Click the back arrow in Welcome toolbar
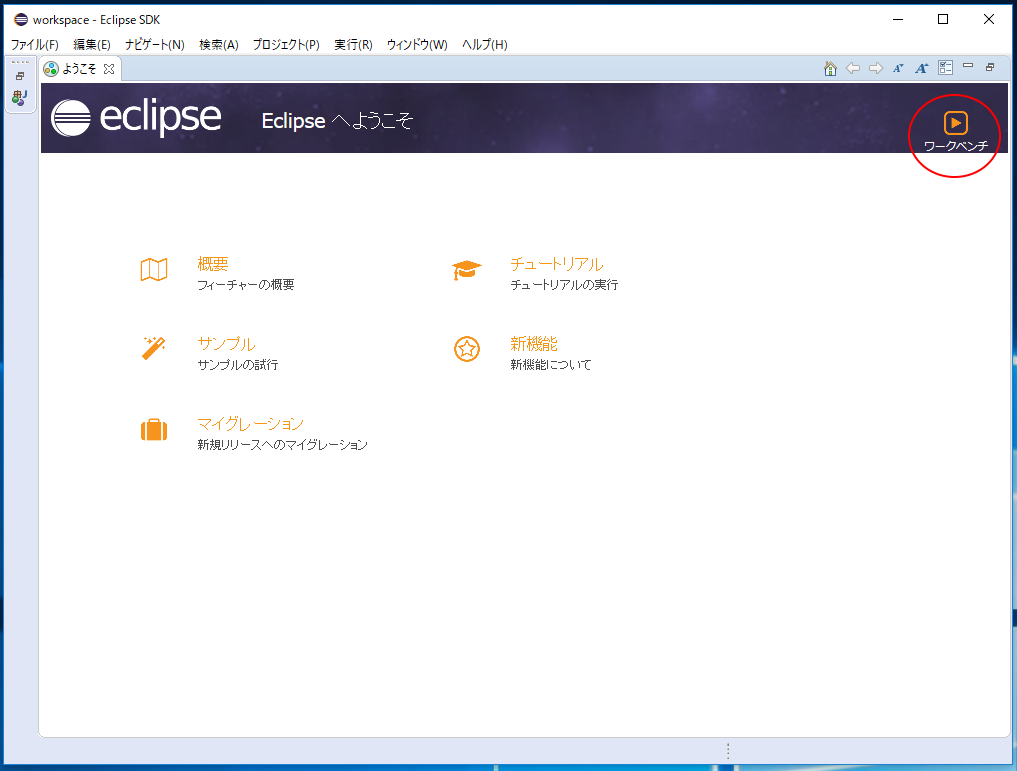The height and width of the screenshot is (771, 1017). click(853, 68)
